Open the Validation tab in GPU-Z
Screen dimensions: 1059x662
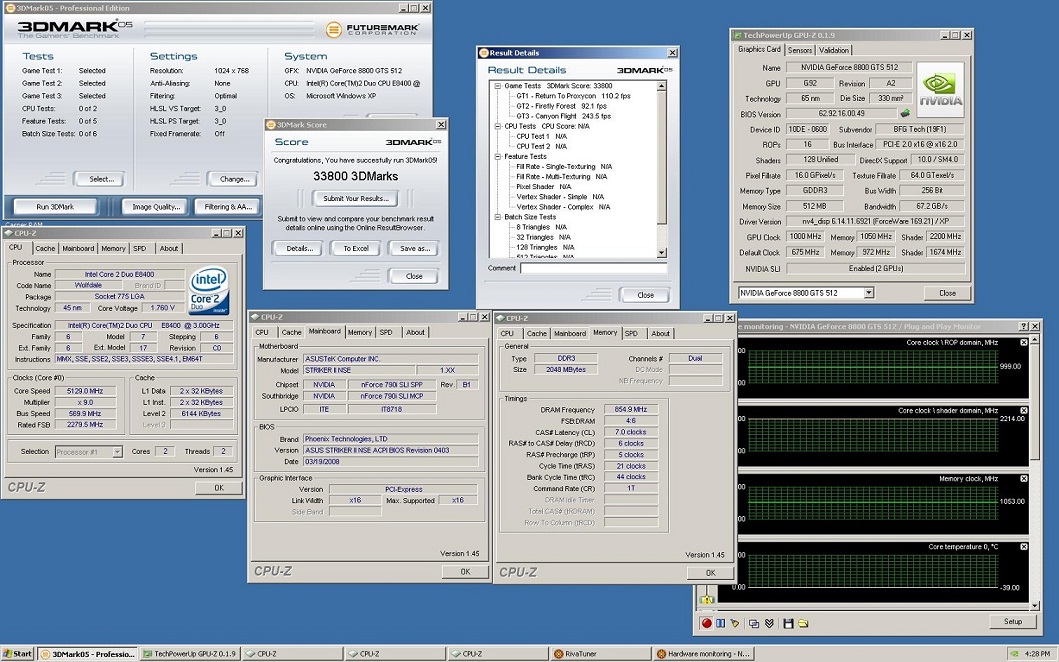(x=833, y=50)
